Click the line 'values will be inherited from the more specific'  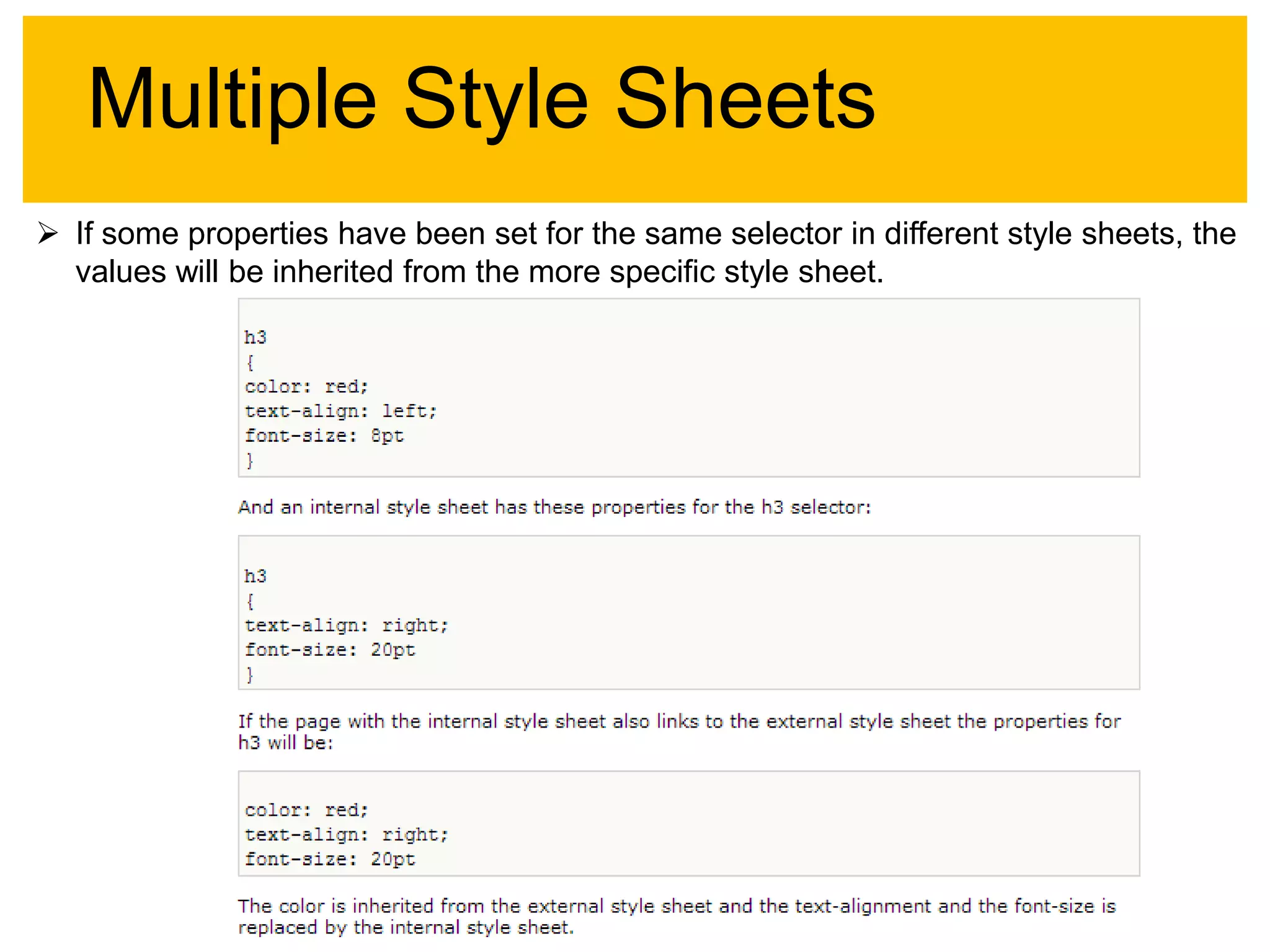(479, 272)
